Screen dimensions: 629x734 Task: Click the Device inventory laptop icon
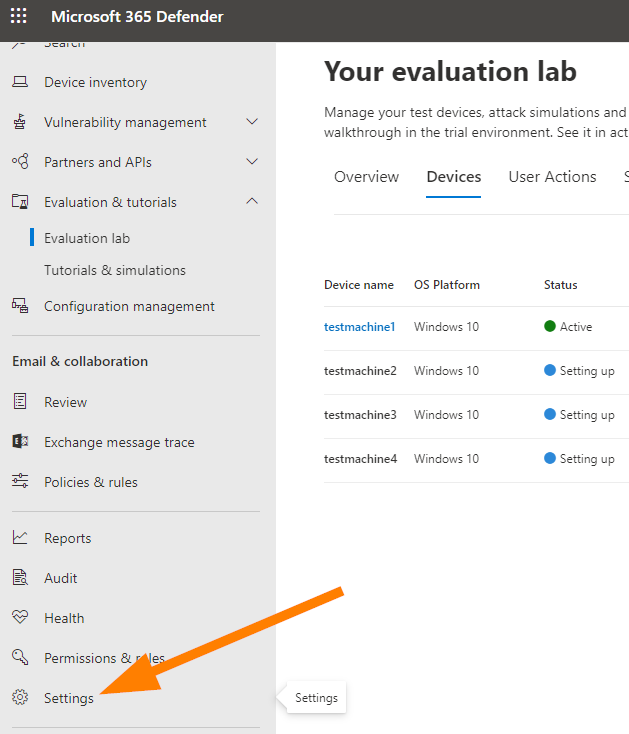click(20, 82)
